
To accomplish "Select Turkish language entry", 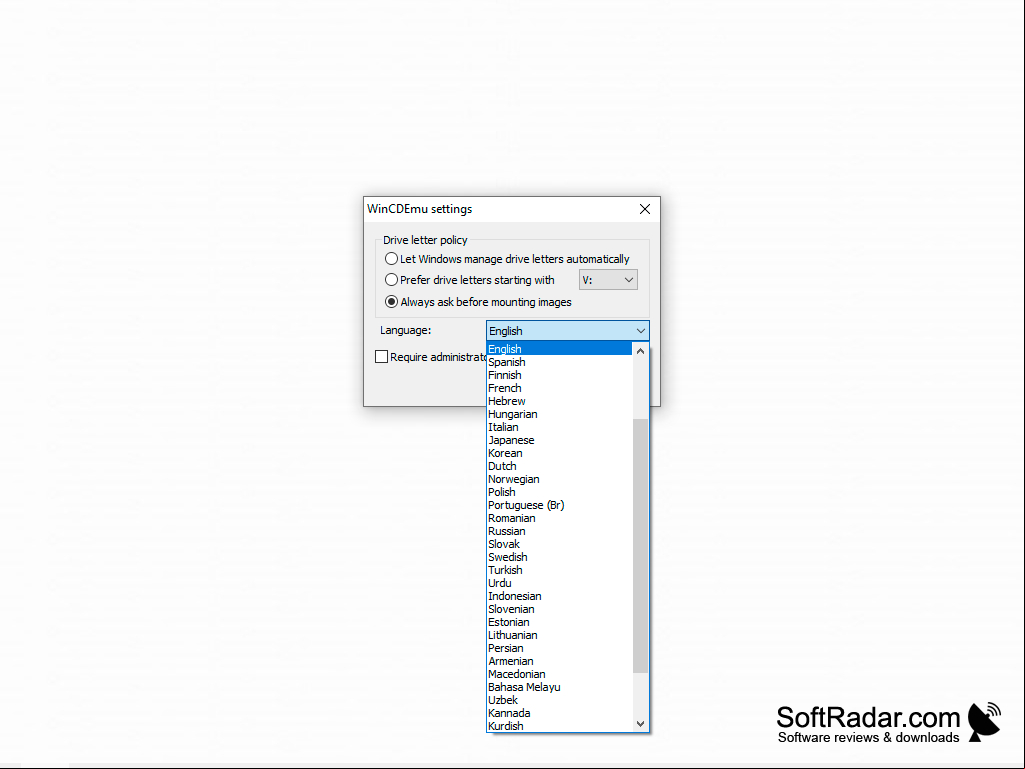I will pyautogui.click(x=560, y=570).
